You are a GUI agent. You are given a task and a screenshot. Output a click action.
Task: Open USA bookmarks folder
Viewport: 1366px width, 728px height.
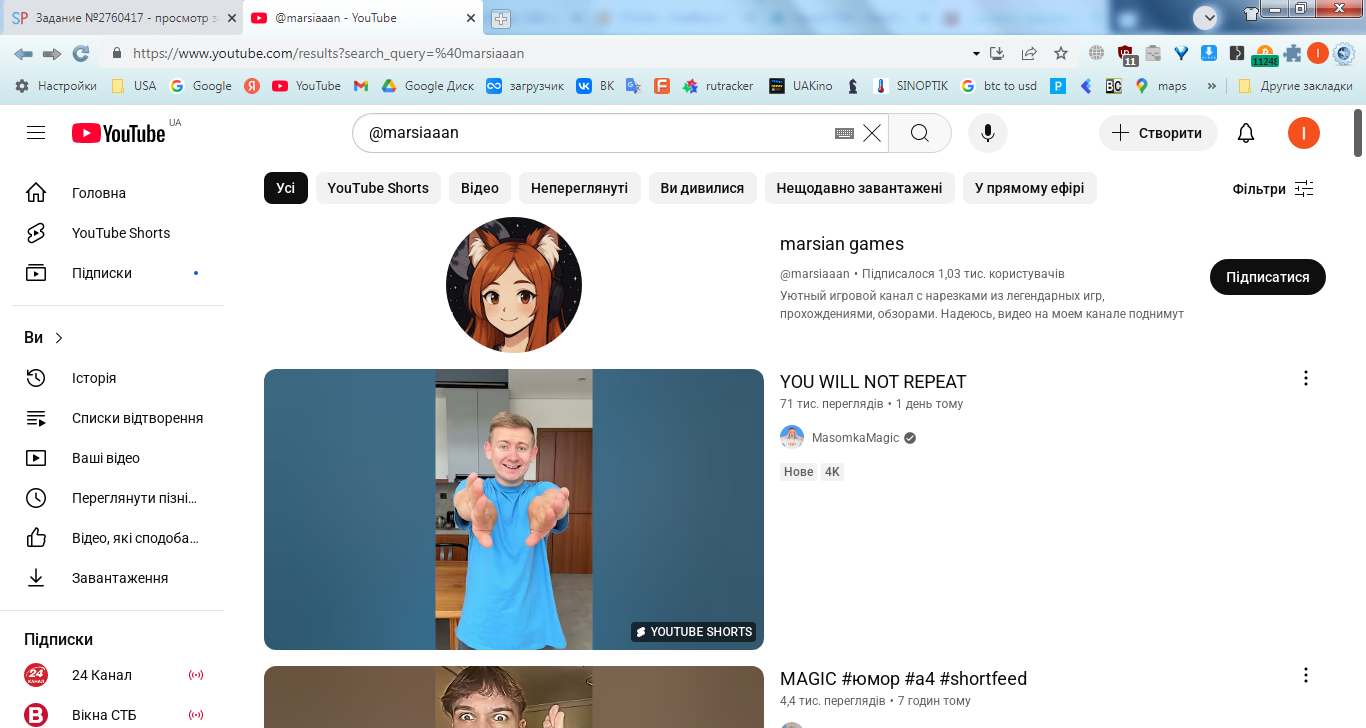pyautogui.click(x=134, y=86)
